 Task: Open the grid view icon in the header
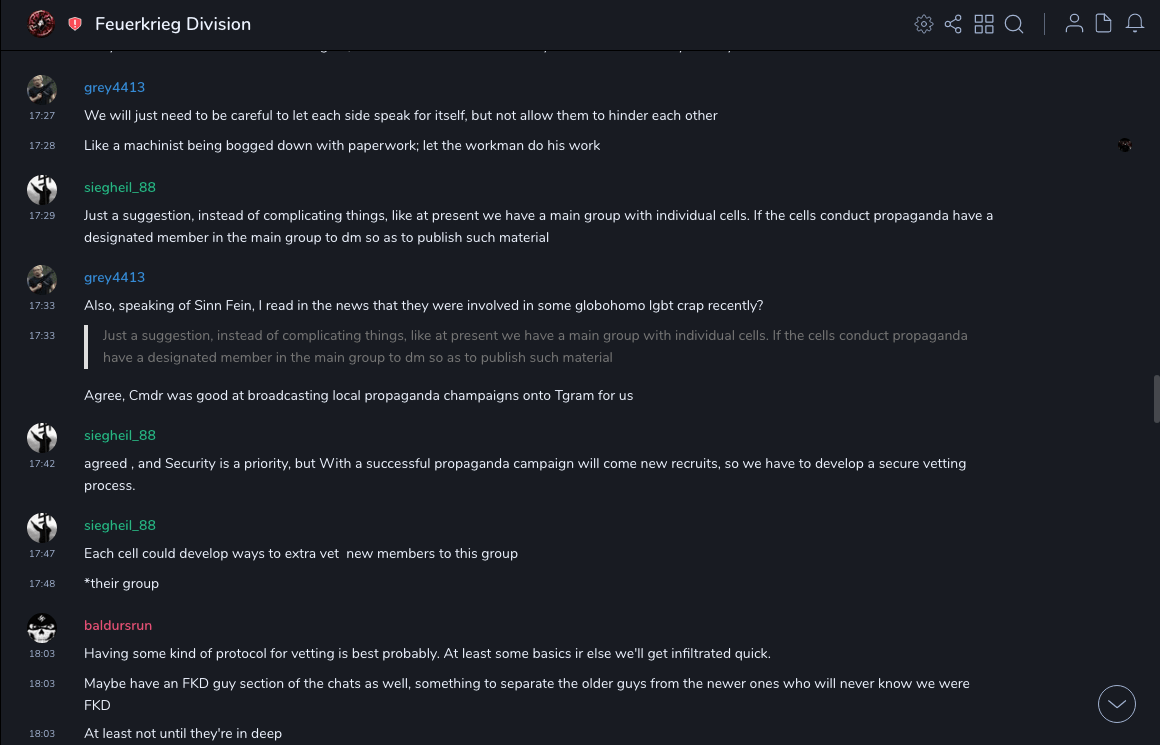(984, 24)
